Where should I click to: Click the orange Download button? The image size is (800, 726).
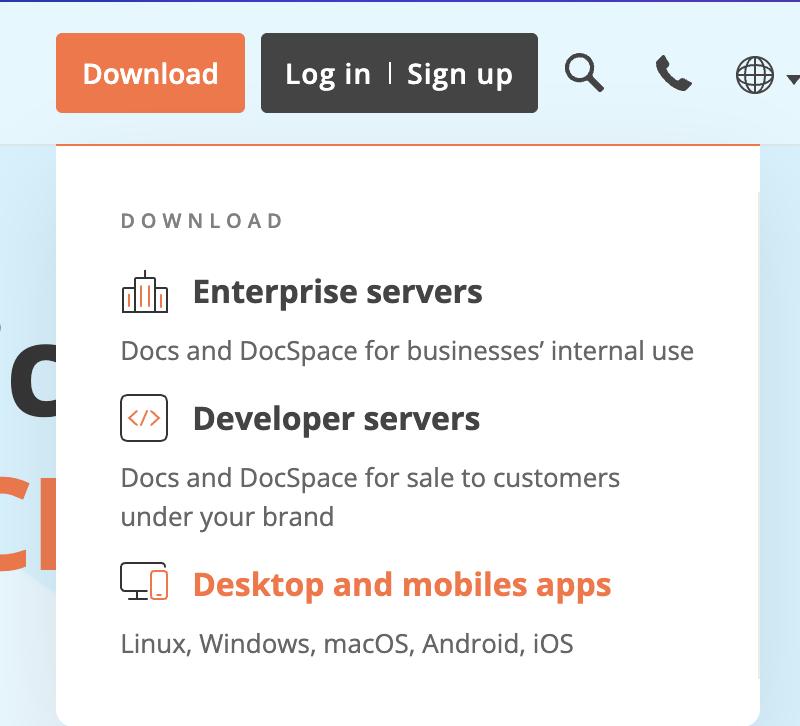[151, 73]
